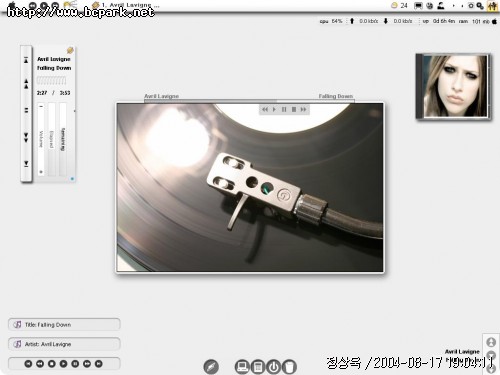Click the power icon in the bottom dock
Screen dimensions: 500x375
point(274,367)
